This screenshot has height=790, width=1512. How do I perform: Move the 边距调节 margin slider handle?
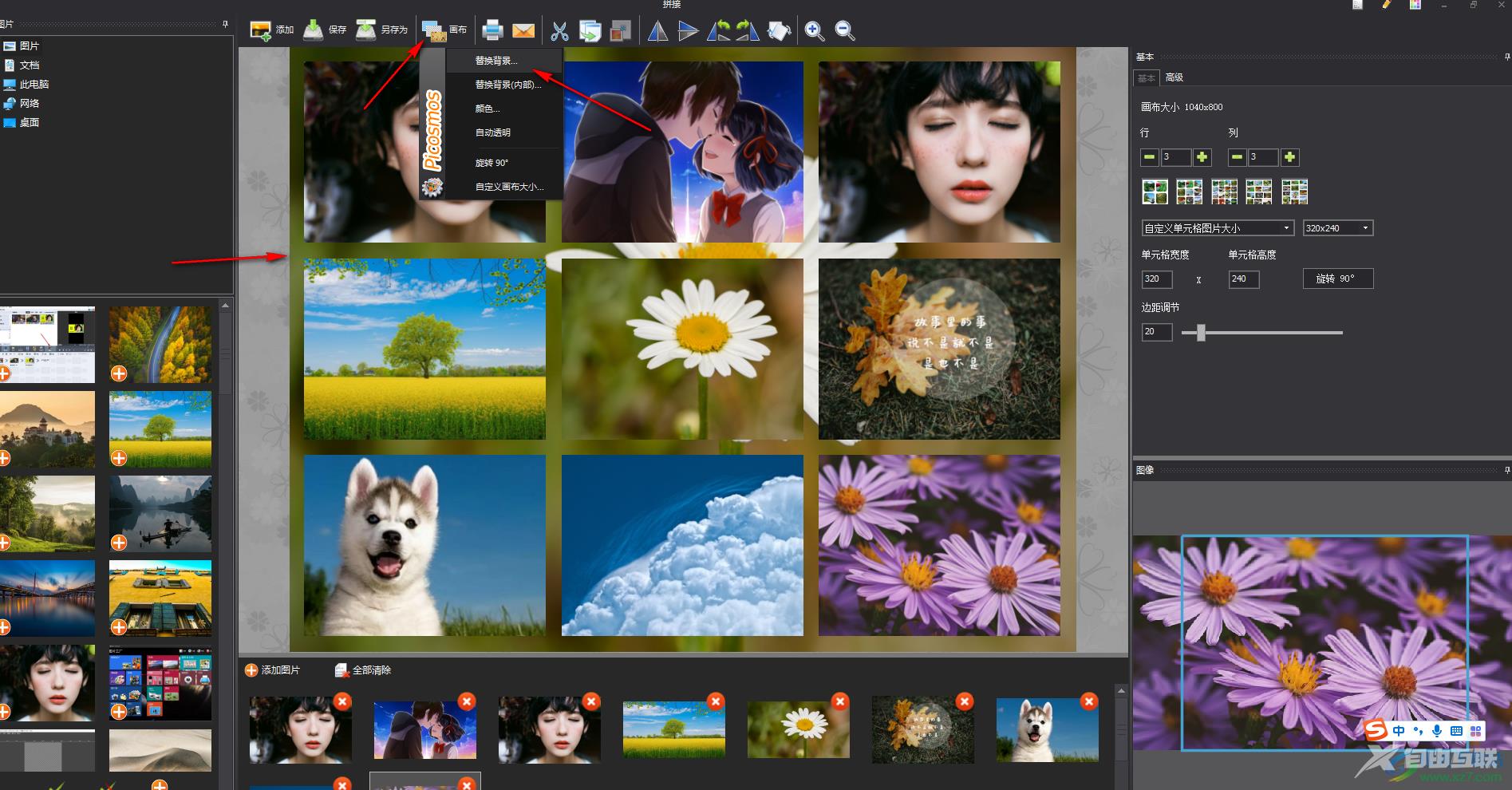tap(1201, 332)
